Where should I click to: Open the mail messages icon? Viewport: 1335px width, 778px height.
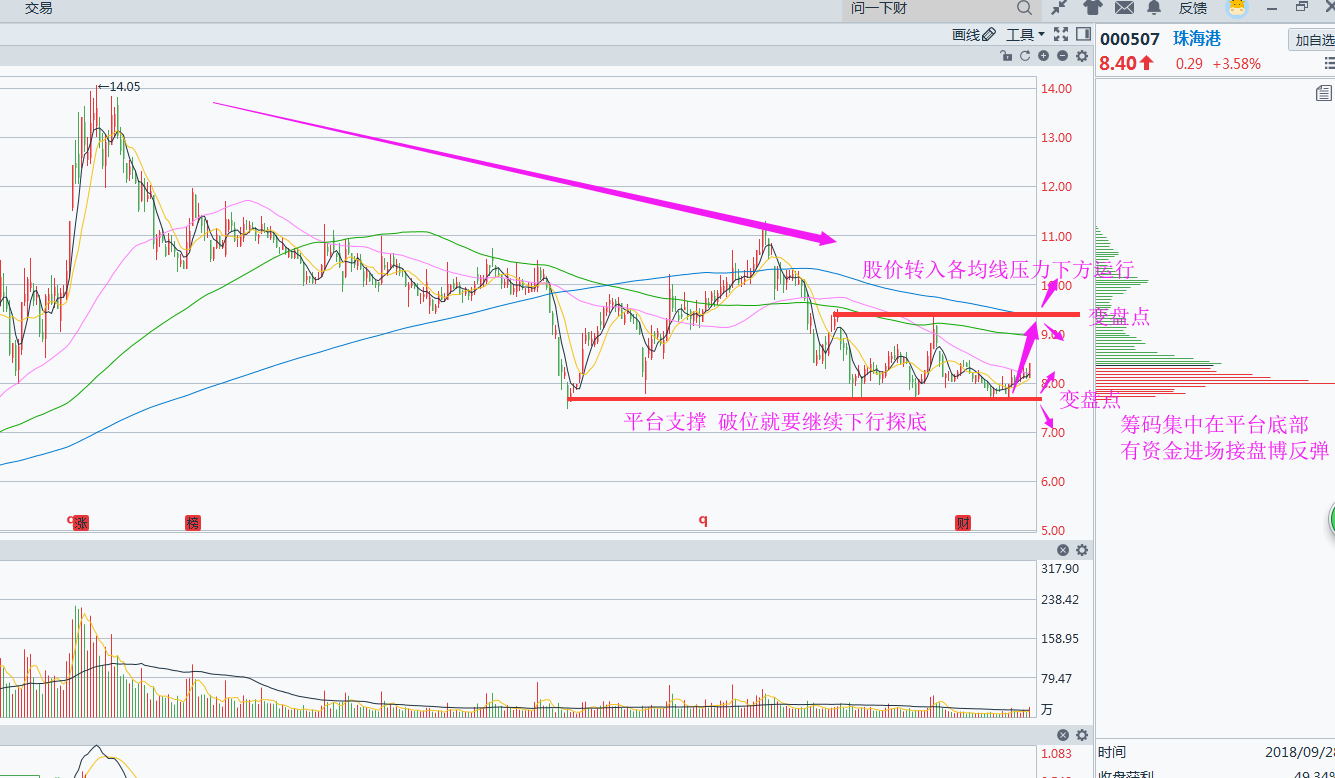click(x=1124, y=8)
